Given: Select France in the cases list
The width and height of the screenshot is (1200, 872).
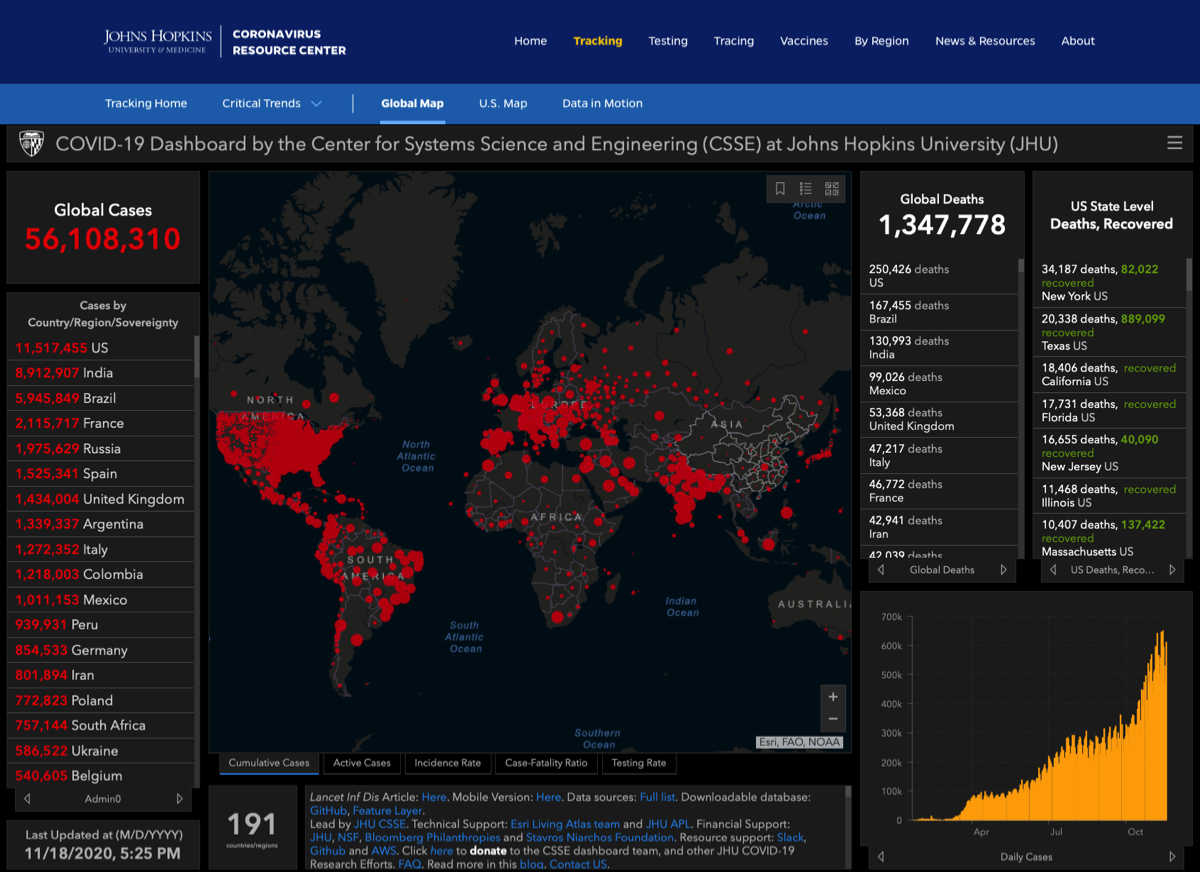Looking at the screenshot, I should click(103, 423).
